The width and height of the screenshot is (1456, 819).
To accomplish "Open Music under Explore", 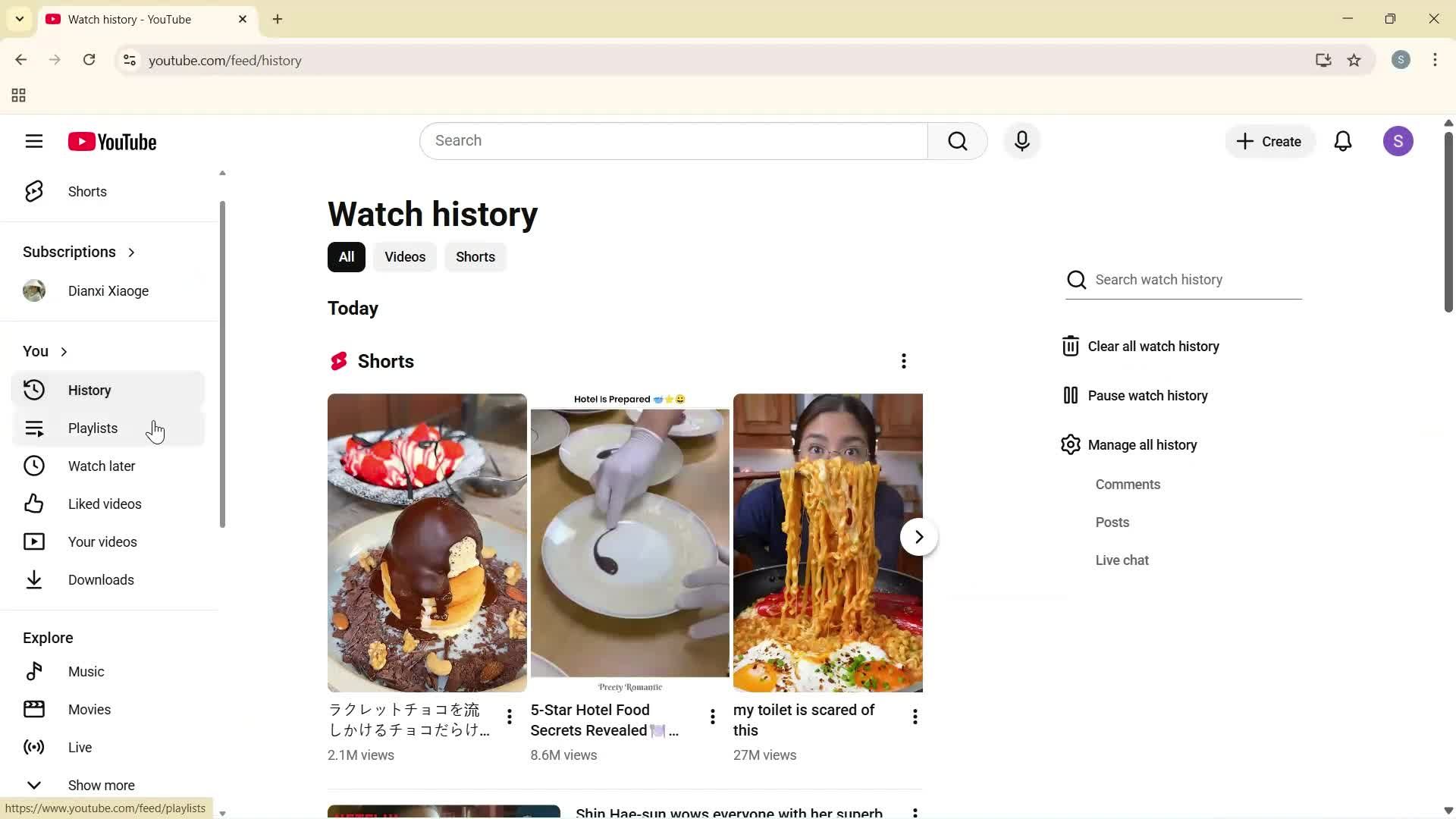I will (87, 671).
